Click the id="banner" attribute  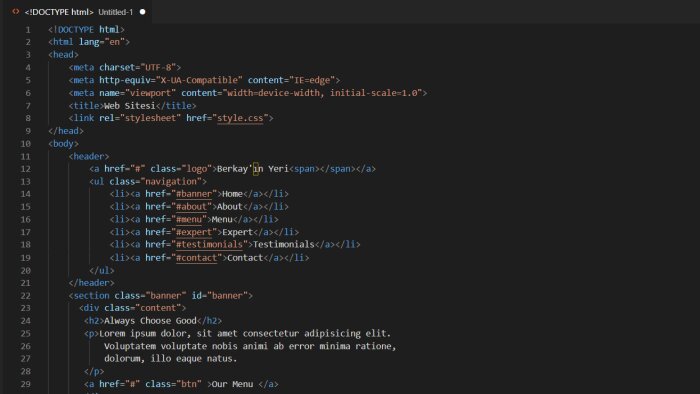click(220, 295)
